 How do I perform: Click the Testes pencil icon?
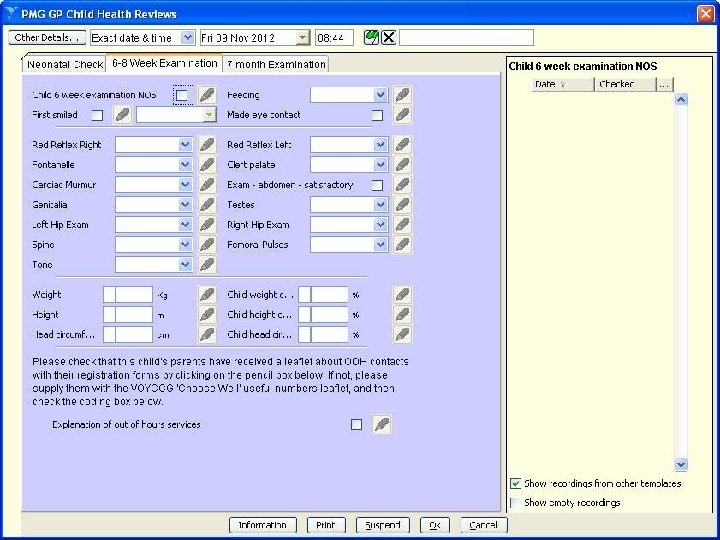coord(402,205)
